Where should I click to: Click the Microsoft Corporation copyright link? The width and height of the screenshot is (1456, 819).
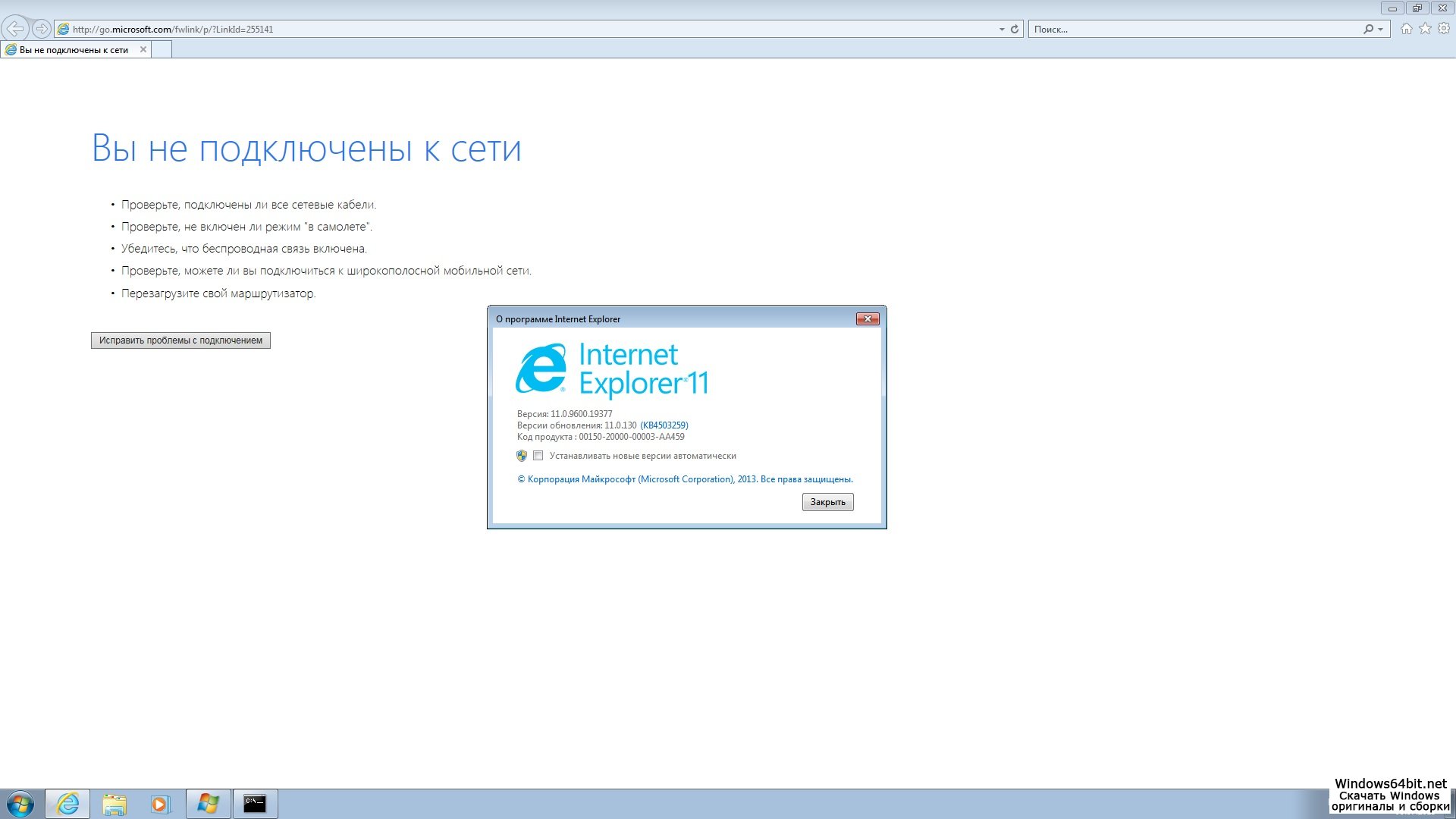(x=685, y=479)
